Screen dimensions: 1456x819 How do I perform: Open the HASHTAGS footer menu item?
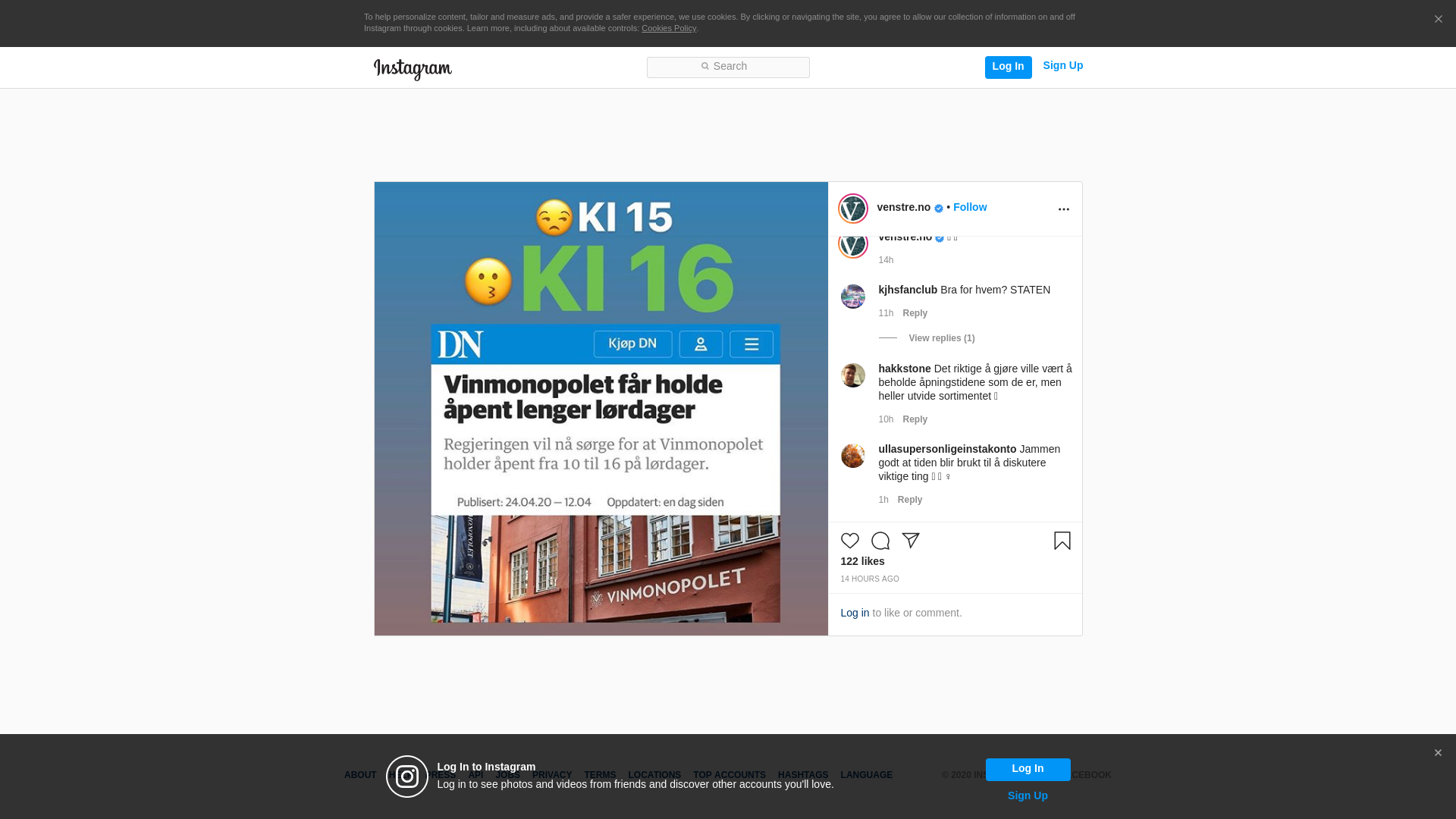click(802, 775)
